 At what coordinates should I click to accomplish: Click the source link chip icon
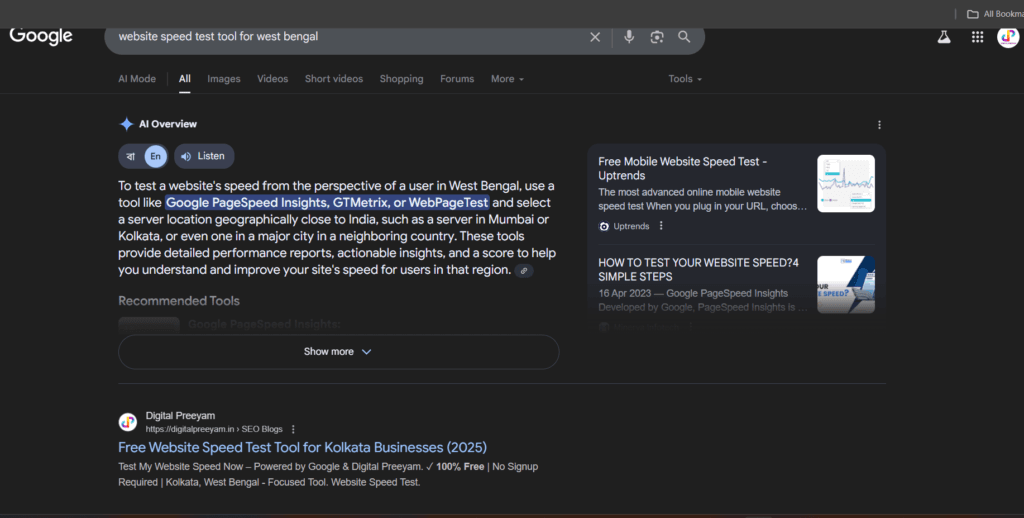(x=524, y=271)
